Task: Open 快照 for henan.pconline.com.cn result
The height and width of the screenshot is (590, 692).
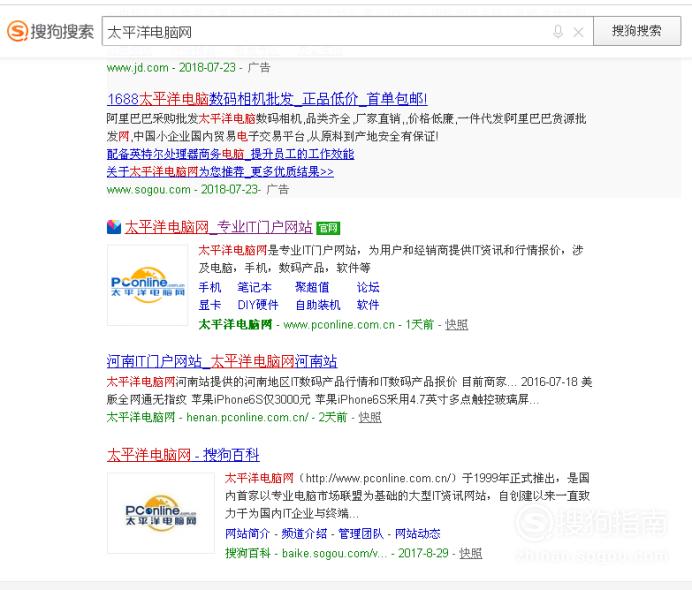Action: coord(370,417)
